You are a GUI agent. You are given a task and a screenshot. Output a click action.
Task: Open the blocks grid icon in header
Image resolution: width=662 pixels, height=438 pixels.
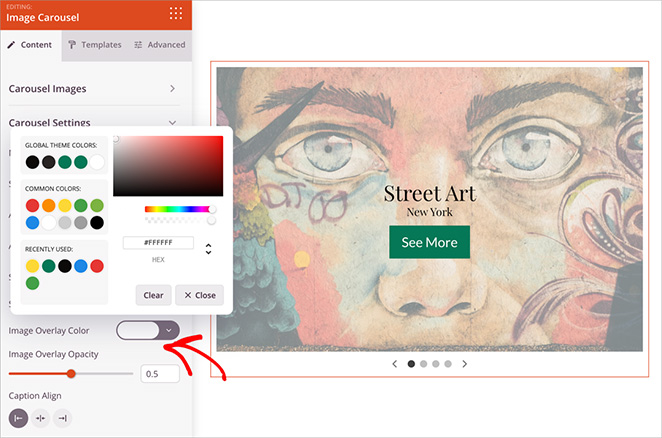tap(176, 13)
